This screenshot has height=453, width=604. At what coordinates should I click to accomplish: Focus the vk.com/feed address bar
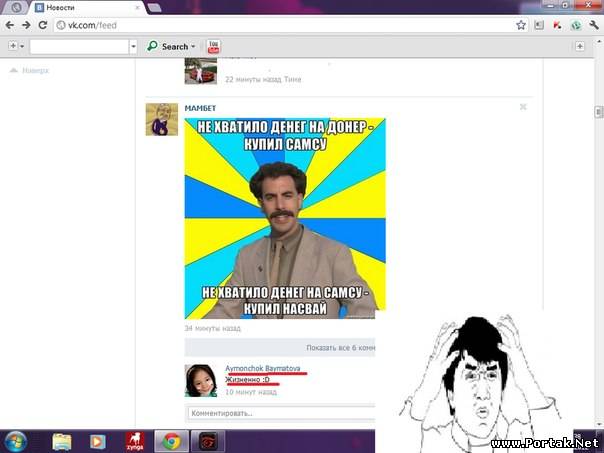click(x=285, y=25)
